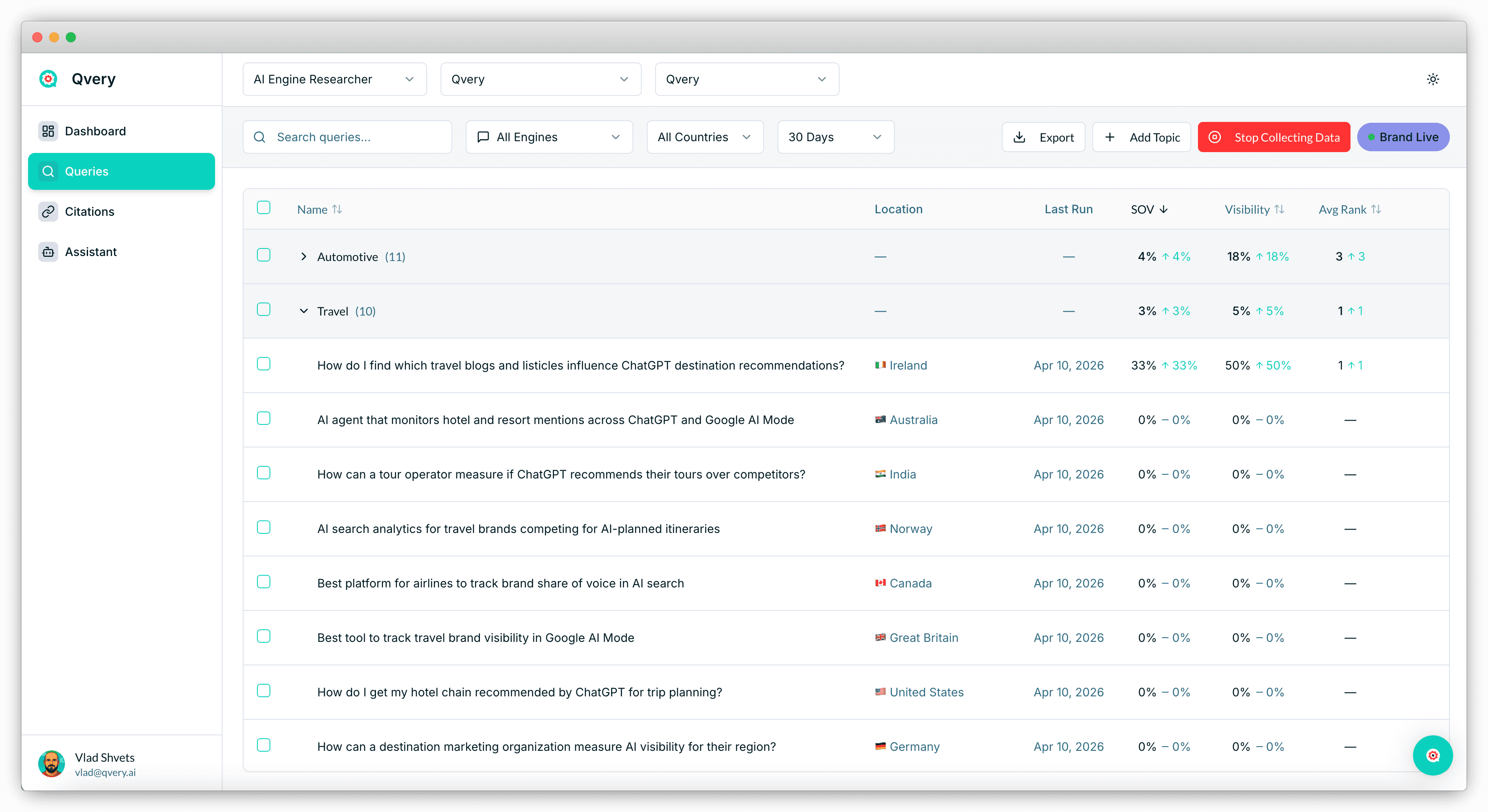
Task: Go to Citations in the sidebar
Action: pos(90,211)
